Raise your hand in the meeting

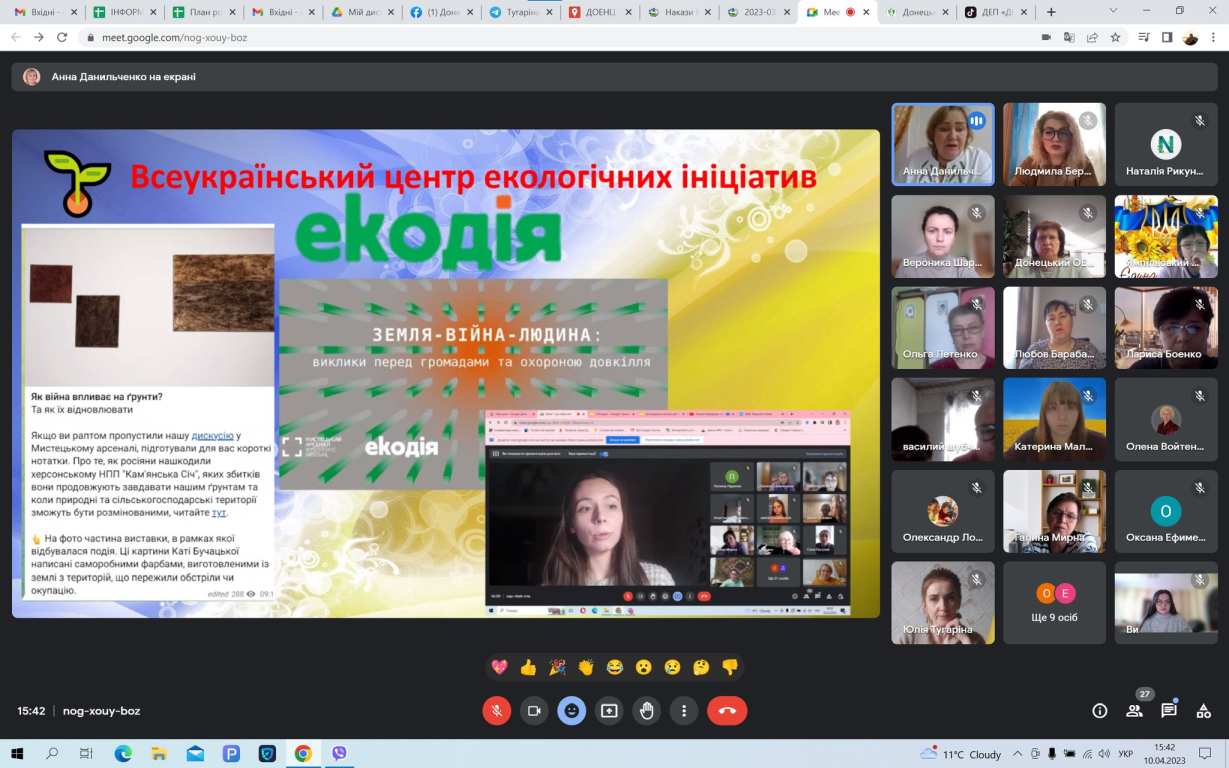[647, 711]
